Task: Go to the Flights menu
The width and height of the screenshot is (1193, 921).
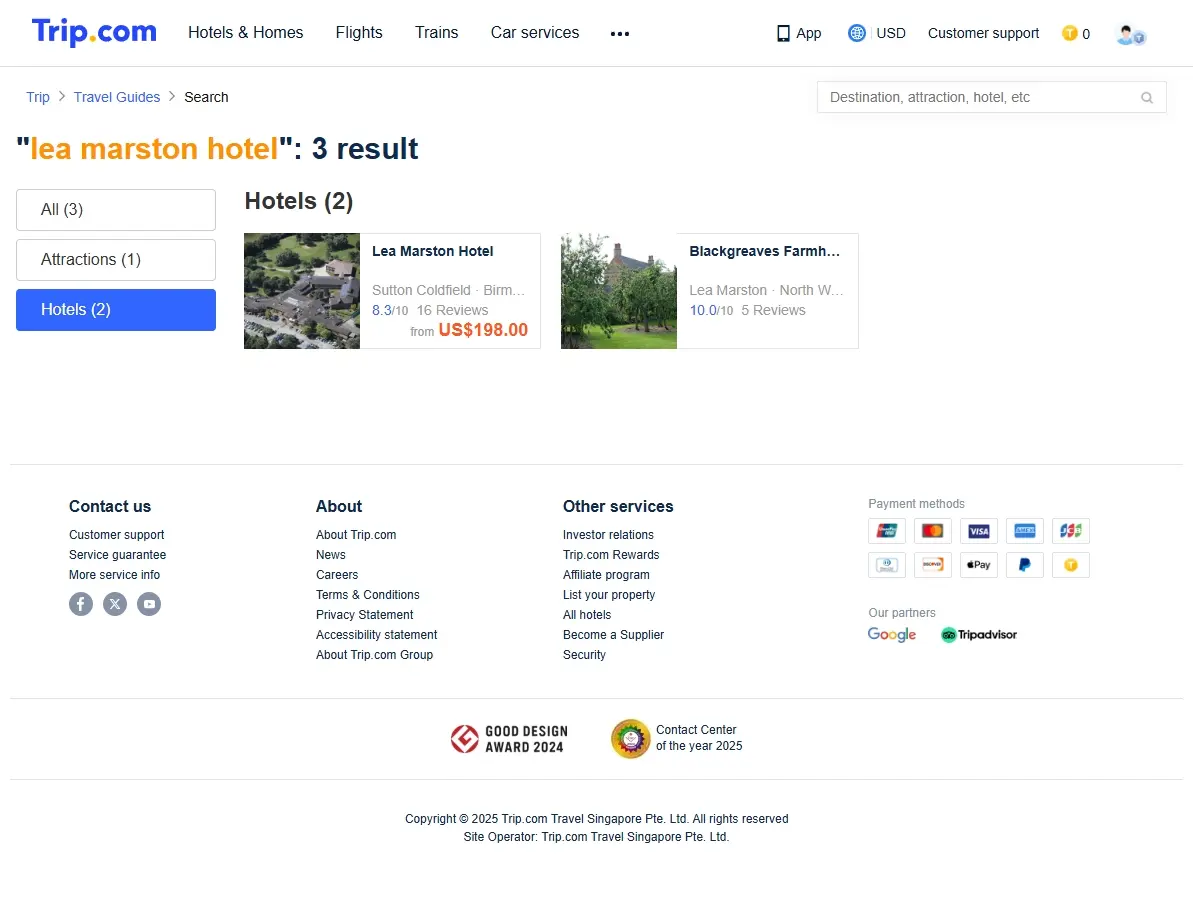Action: pyautogui.click(x=359, y=33)
